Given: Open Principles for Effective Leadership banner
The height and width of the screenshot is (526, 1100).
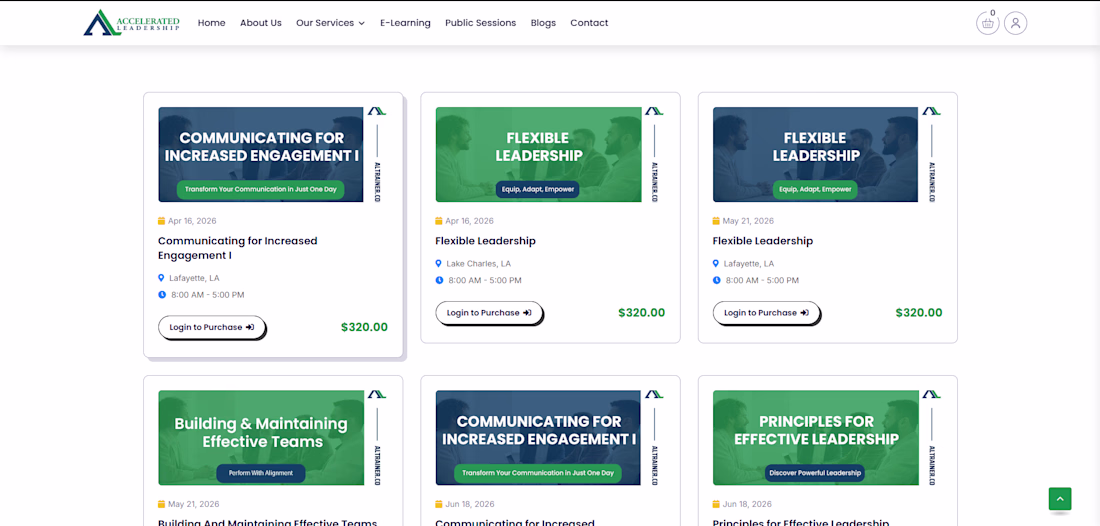Looking at the screenshot, I should [x=827, y=438].
